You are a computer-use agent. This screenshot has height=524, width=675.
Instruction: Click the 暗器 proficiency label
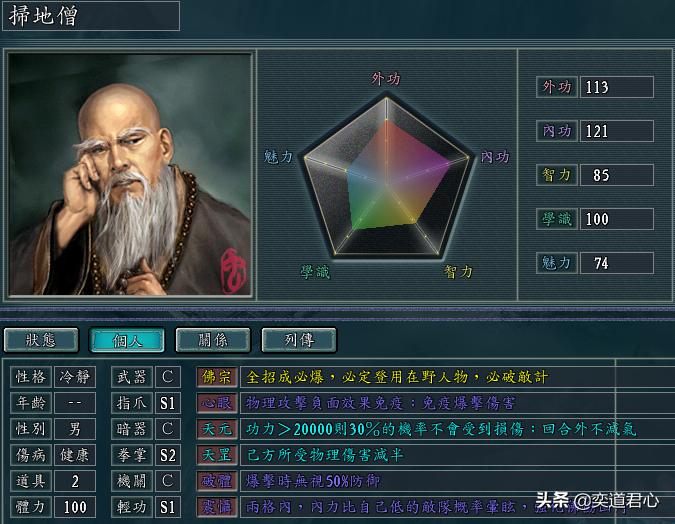132,429
